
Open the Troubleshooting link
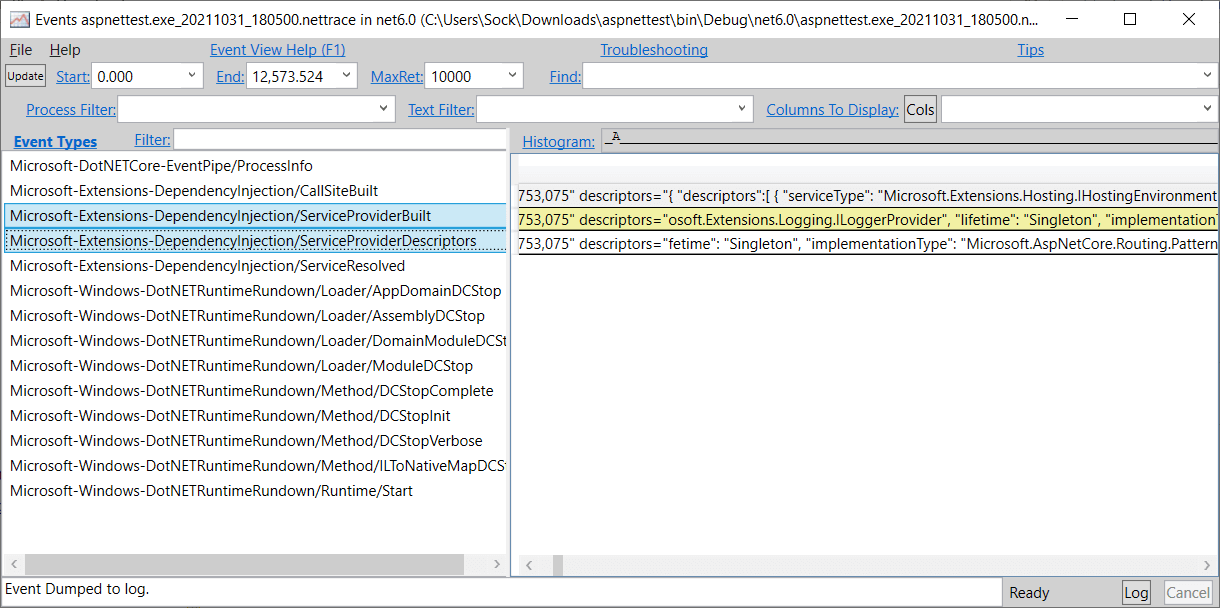point(654,50)
